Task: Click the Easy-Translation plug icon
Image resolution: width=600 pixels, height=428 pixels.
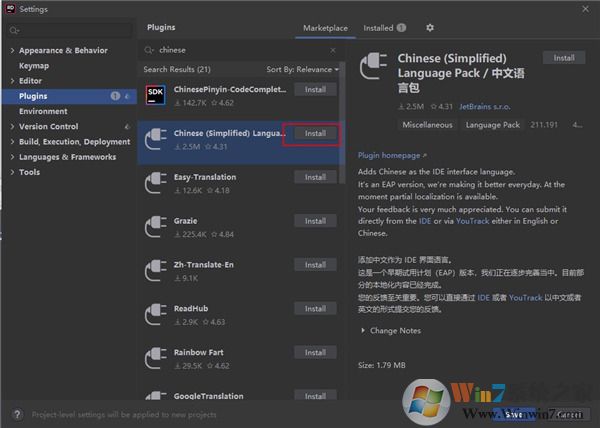Action: point(155,183)
